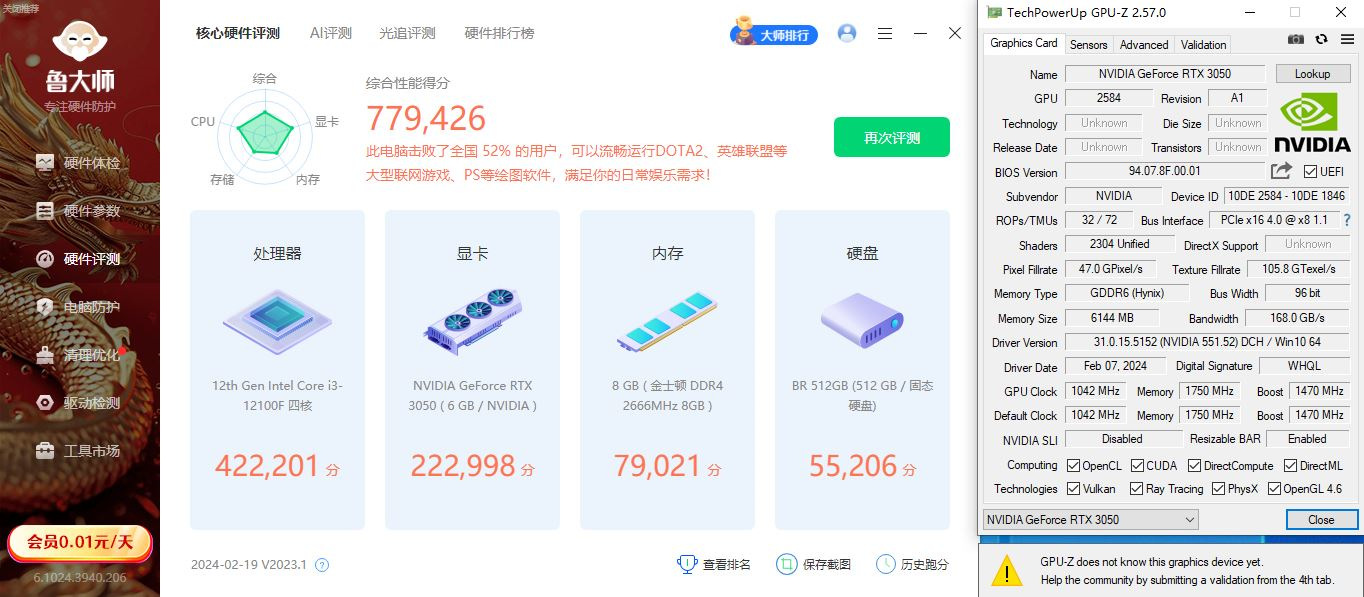Open the Ludashi hamburger menu
Image resolution: width=1364 pixels, height=597 pixels.
[885, 33]
